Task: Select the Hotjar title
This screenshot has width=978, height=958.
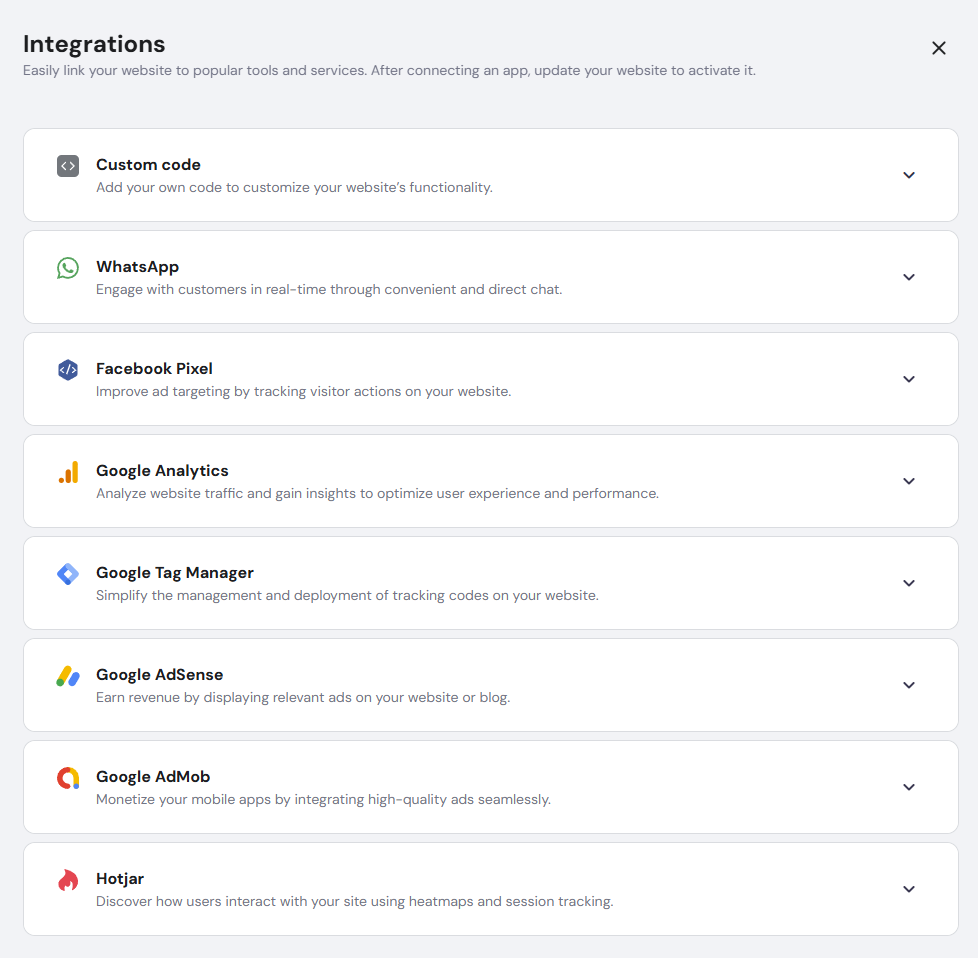Action: coord(120,879)
